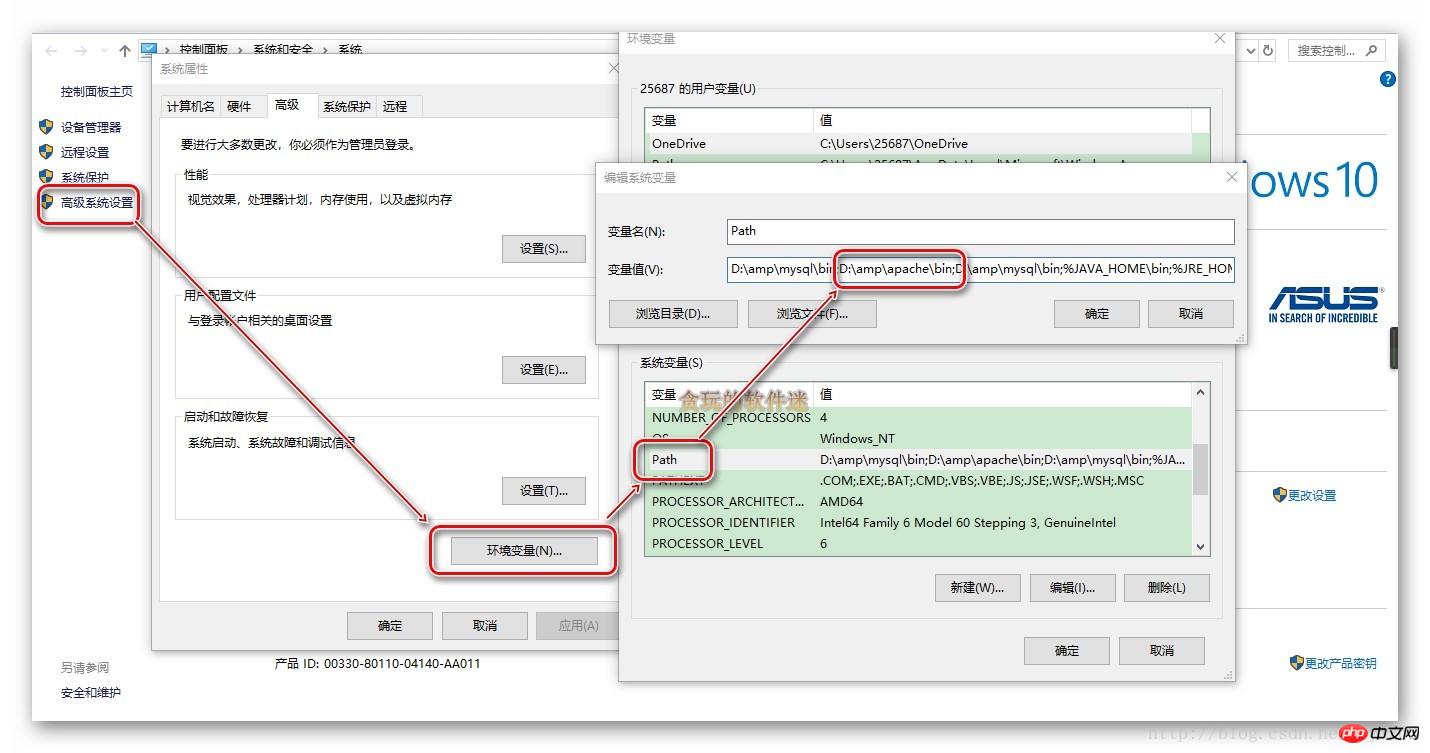Open 系统保护 sidebar link

(x=85, y=177)
